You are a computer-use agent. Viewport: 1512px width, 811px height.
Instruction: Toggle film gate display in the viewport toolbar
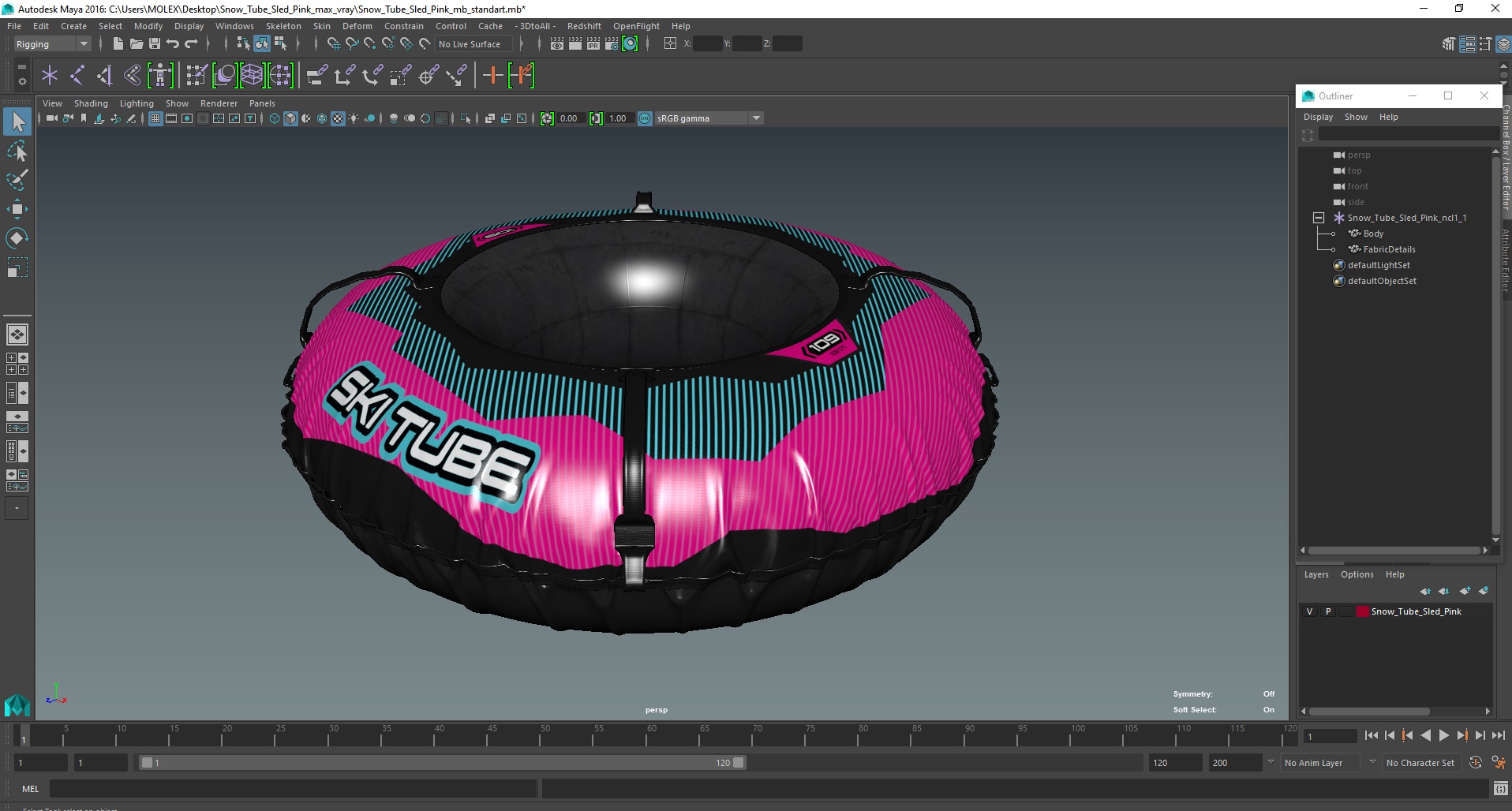pos(171,118)
